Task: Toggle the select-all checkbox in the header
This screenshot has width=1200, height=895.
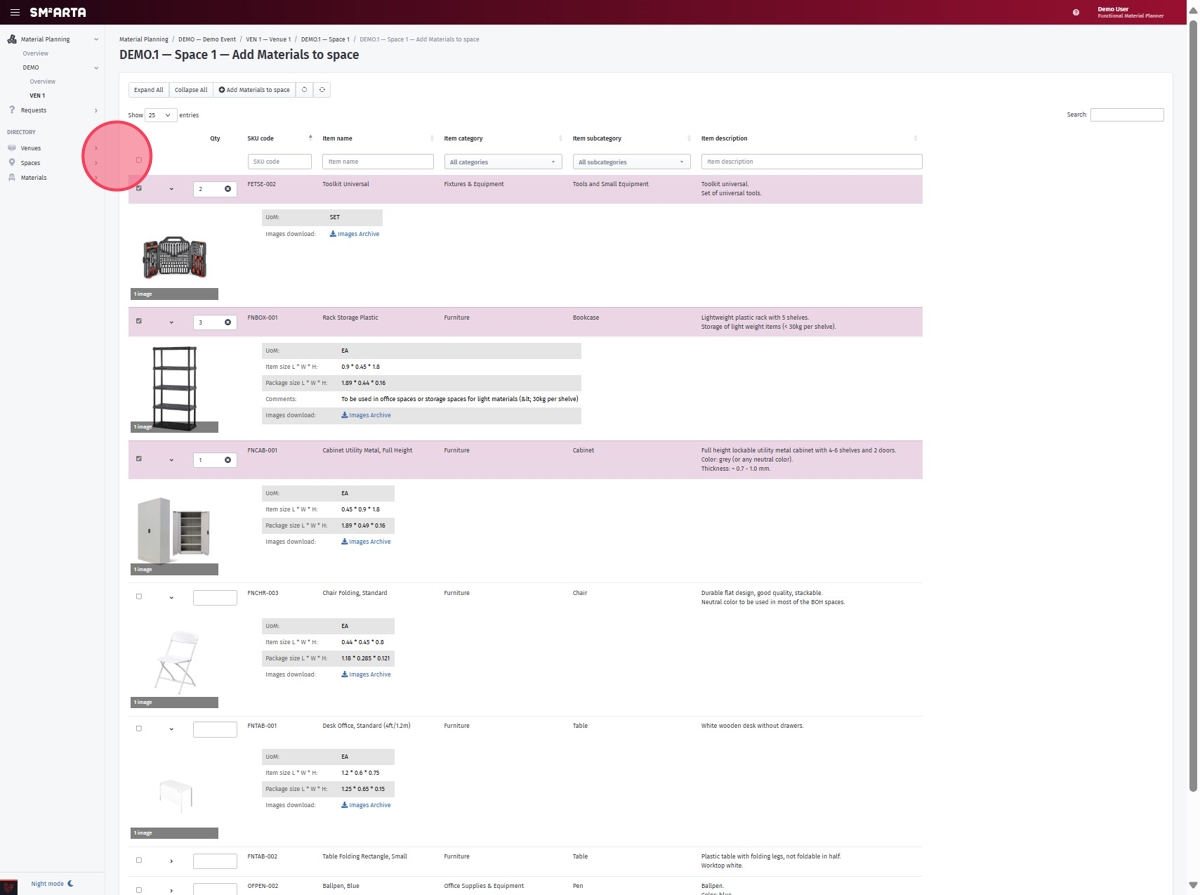Action: coord(139,160)
